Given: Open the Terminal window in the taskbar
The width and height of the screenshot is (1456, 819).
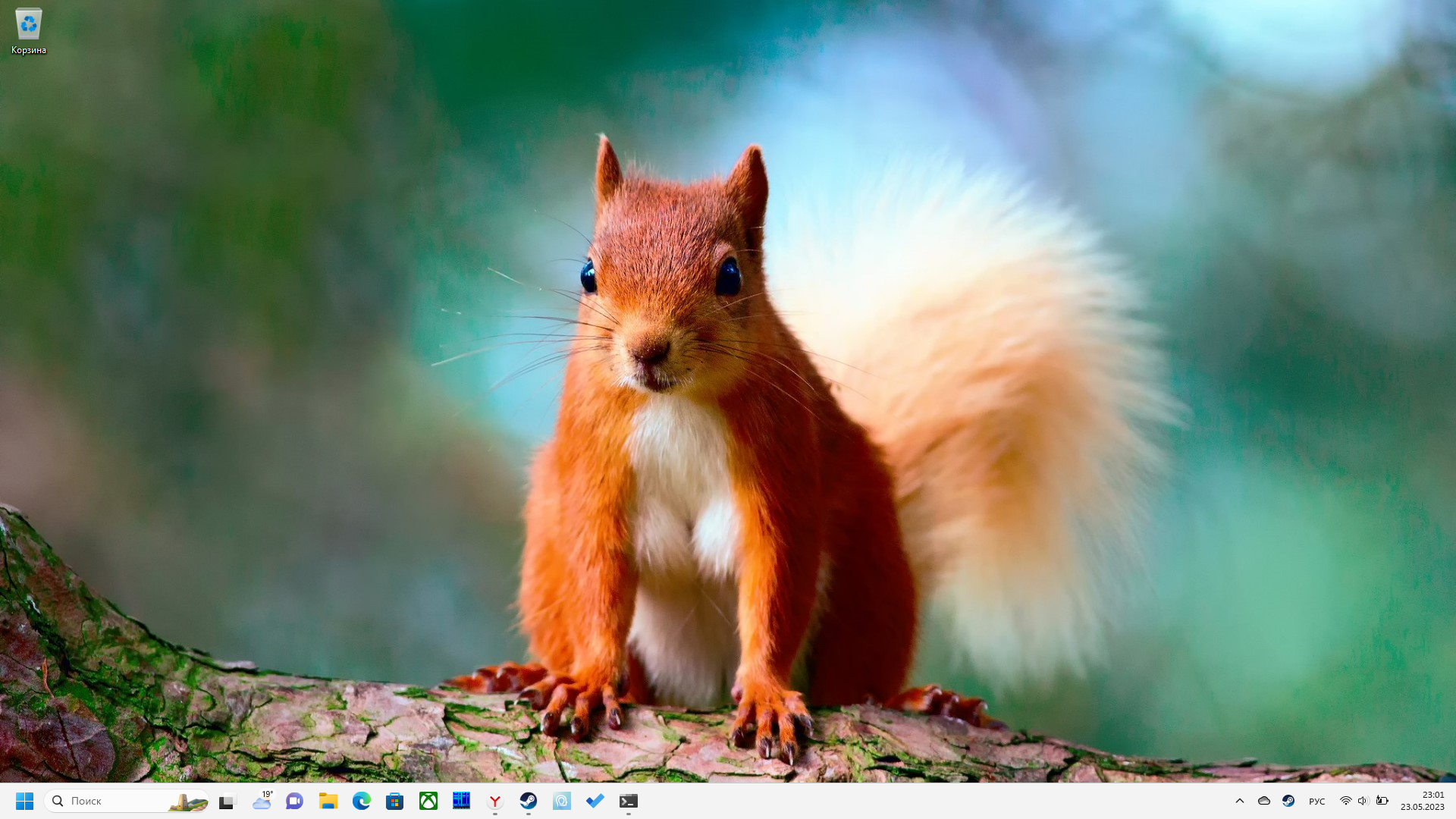Looking at the screenshot, I should click(x=629, y=801).
